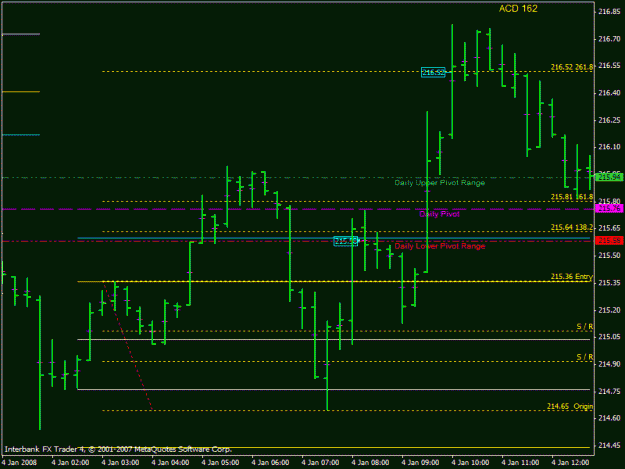Screen dimensions: 625x469
Task: Click the S / R label near 215.05
Action: pos(585,327)
